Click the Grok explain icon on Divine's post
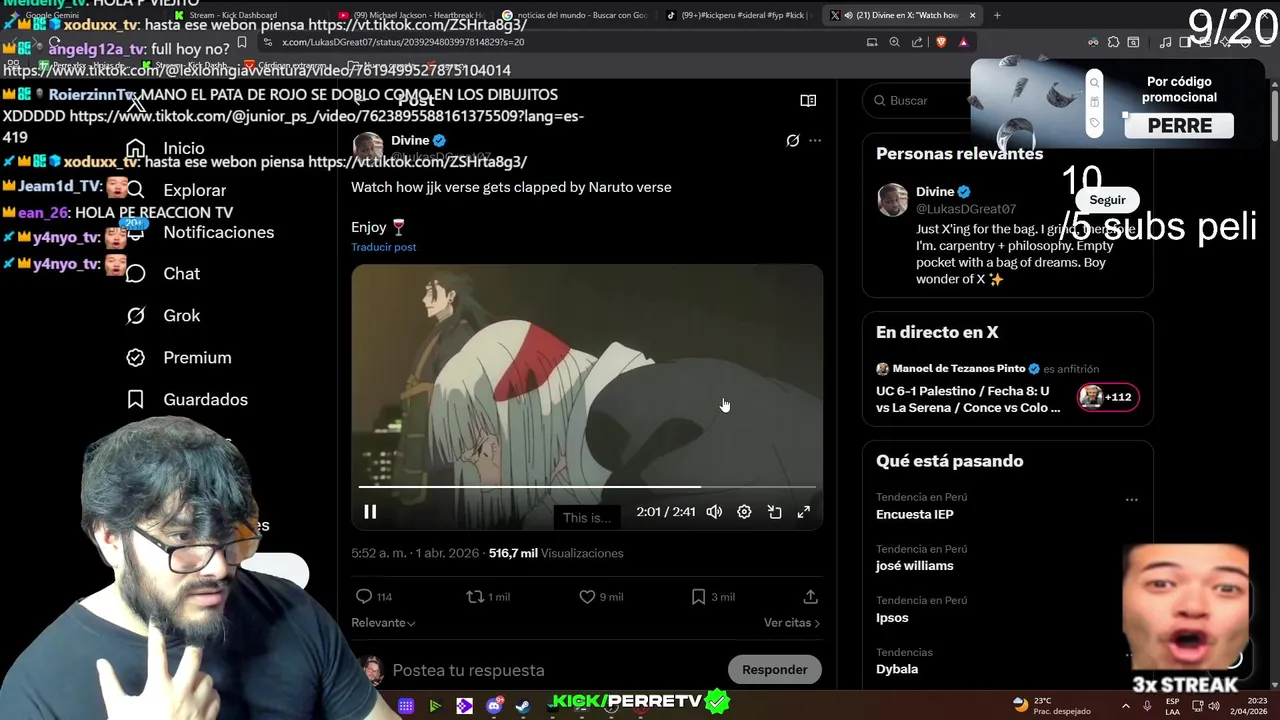The height and width of the screenshot is (720, 1280). (x=793, y=141)
